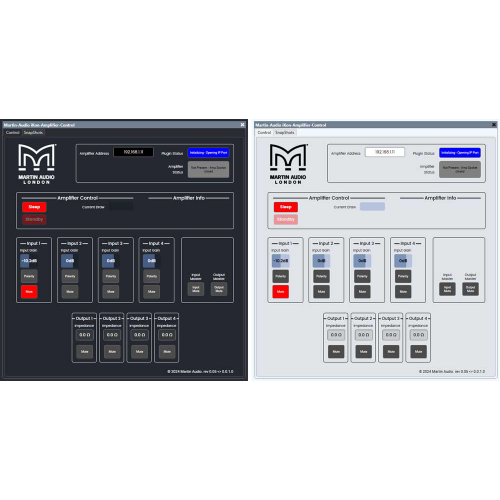Viewport: 500px width, 500px height.
Task: Mute Output 2 in dark window
Action: point(112,352)
